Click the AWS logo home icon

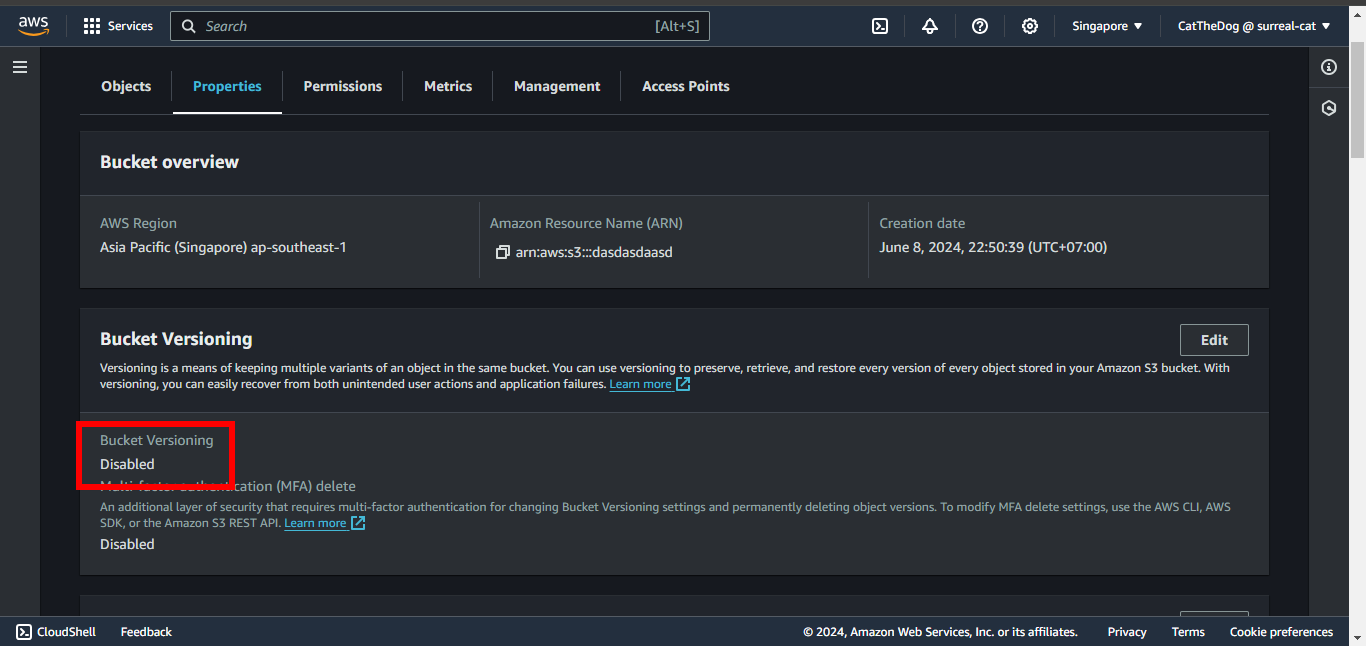pyautogui.click(x=33, y=26)
